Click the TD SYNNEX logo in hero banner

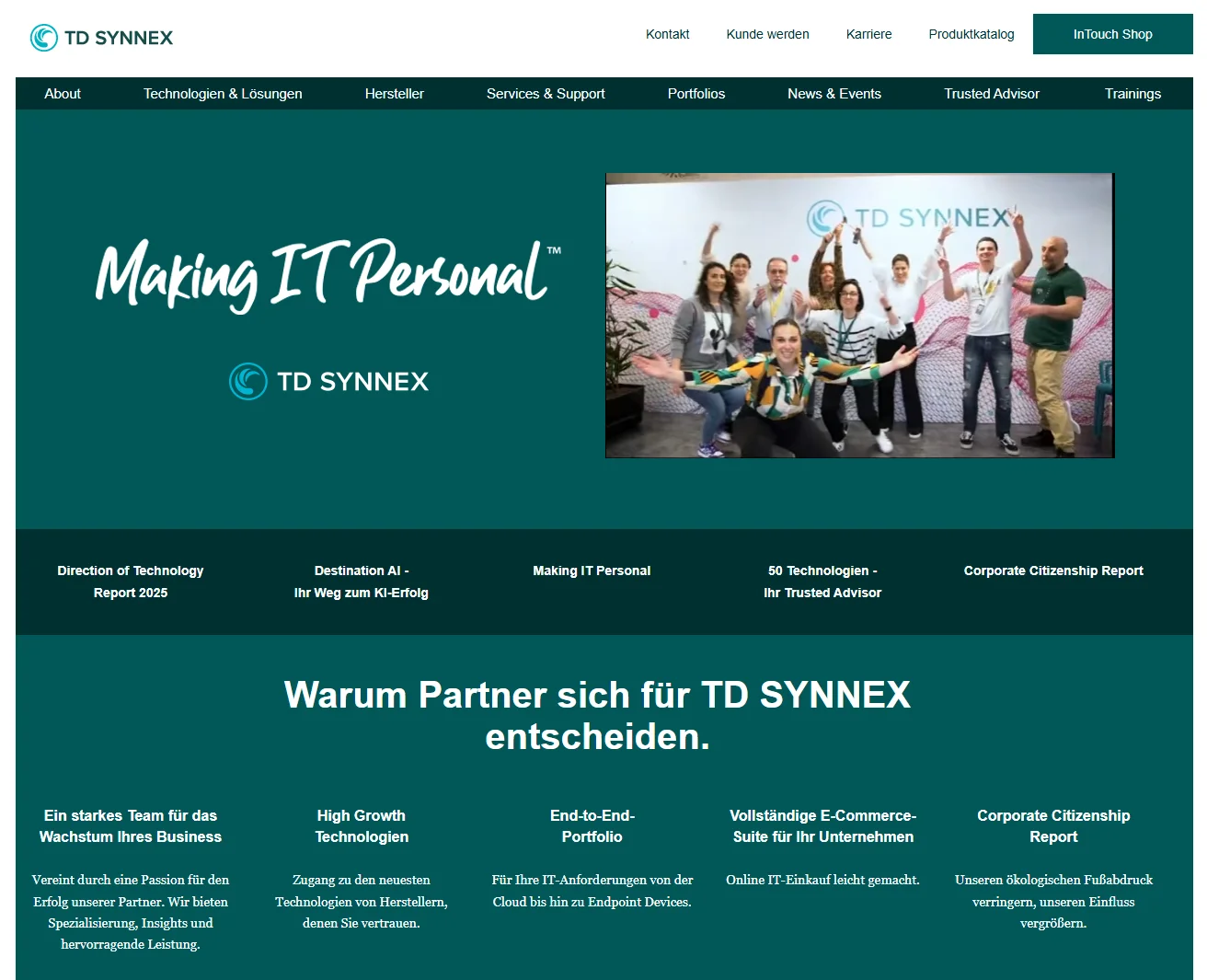point(328,382)
